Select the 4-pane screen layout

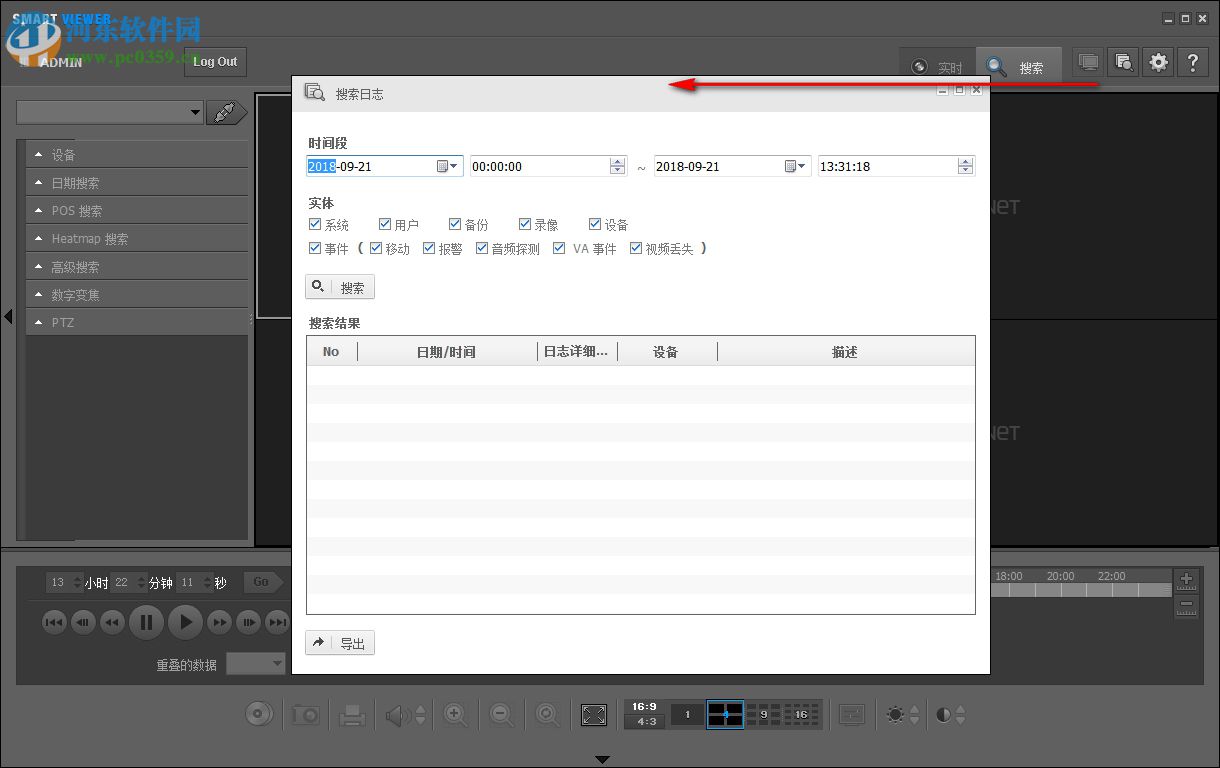click(x=725, y=714)
